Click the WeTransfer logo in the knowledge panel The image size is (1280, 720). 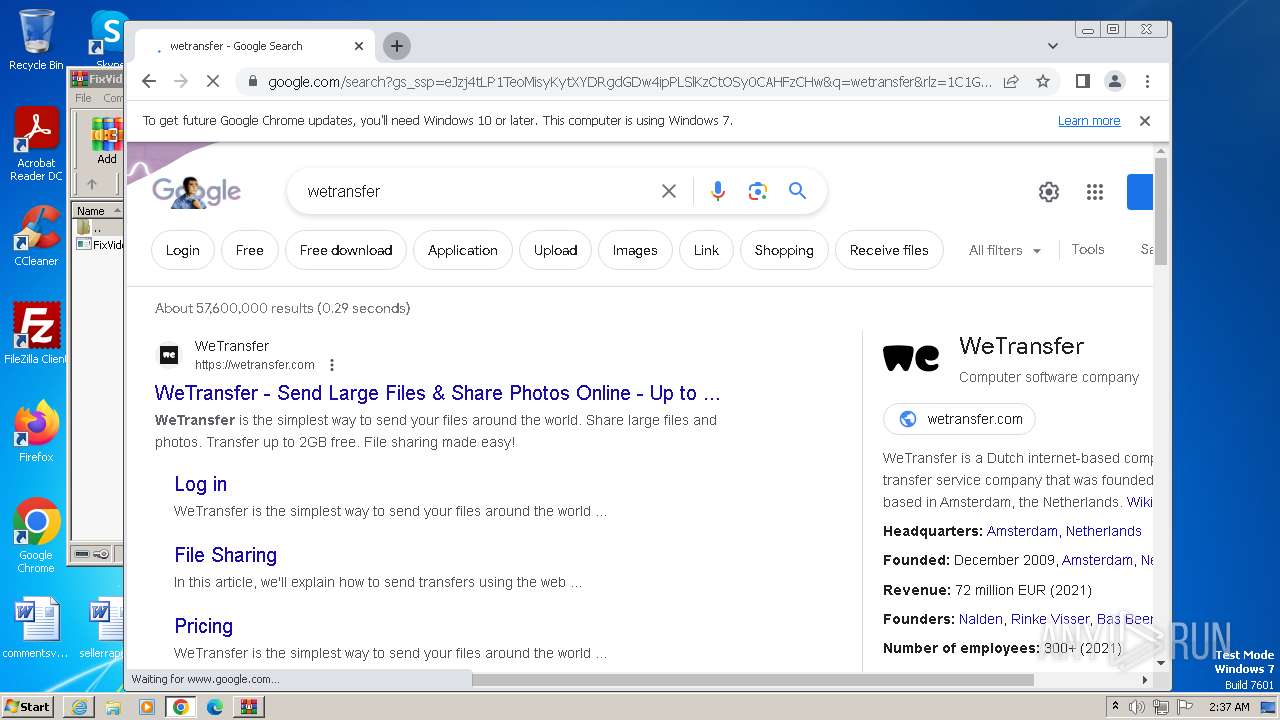911,358
